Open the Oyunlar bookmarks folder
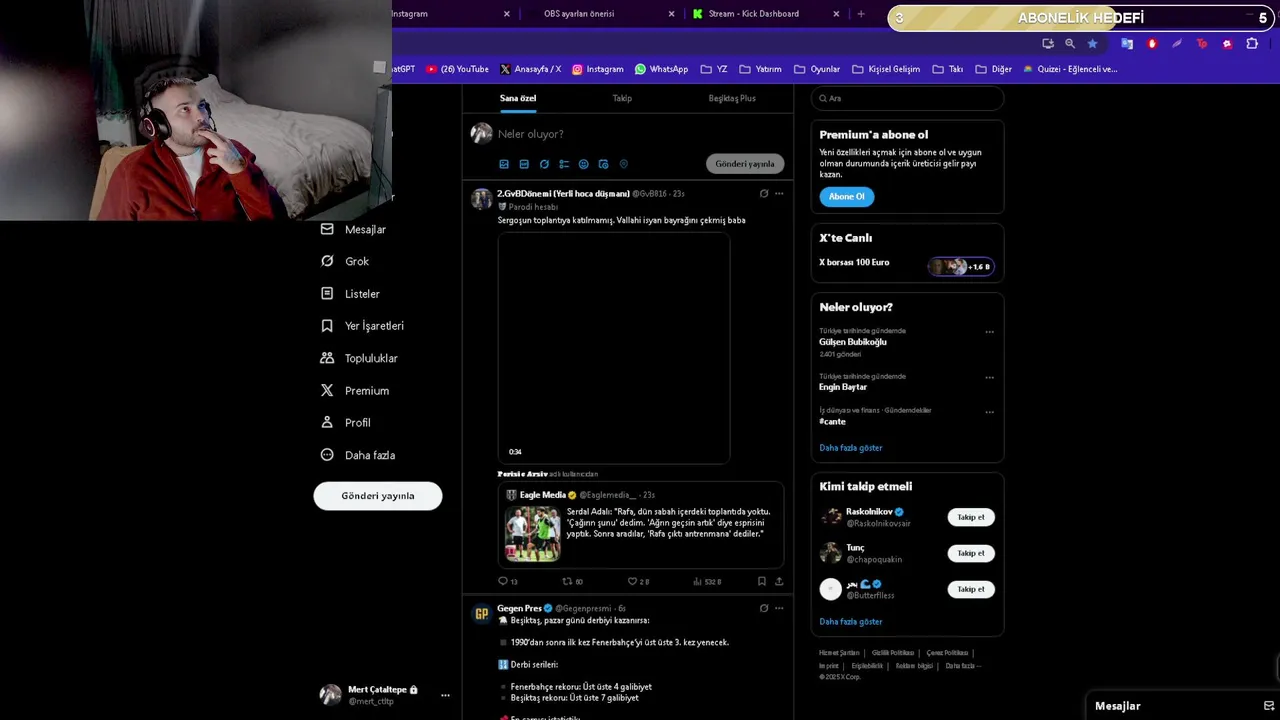The image size is (1280, 720). point(817,69)
